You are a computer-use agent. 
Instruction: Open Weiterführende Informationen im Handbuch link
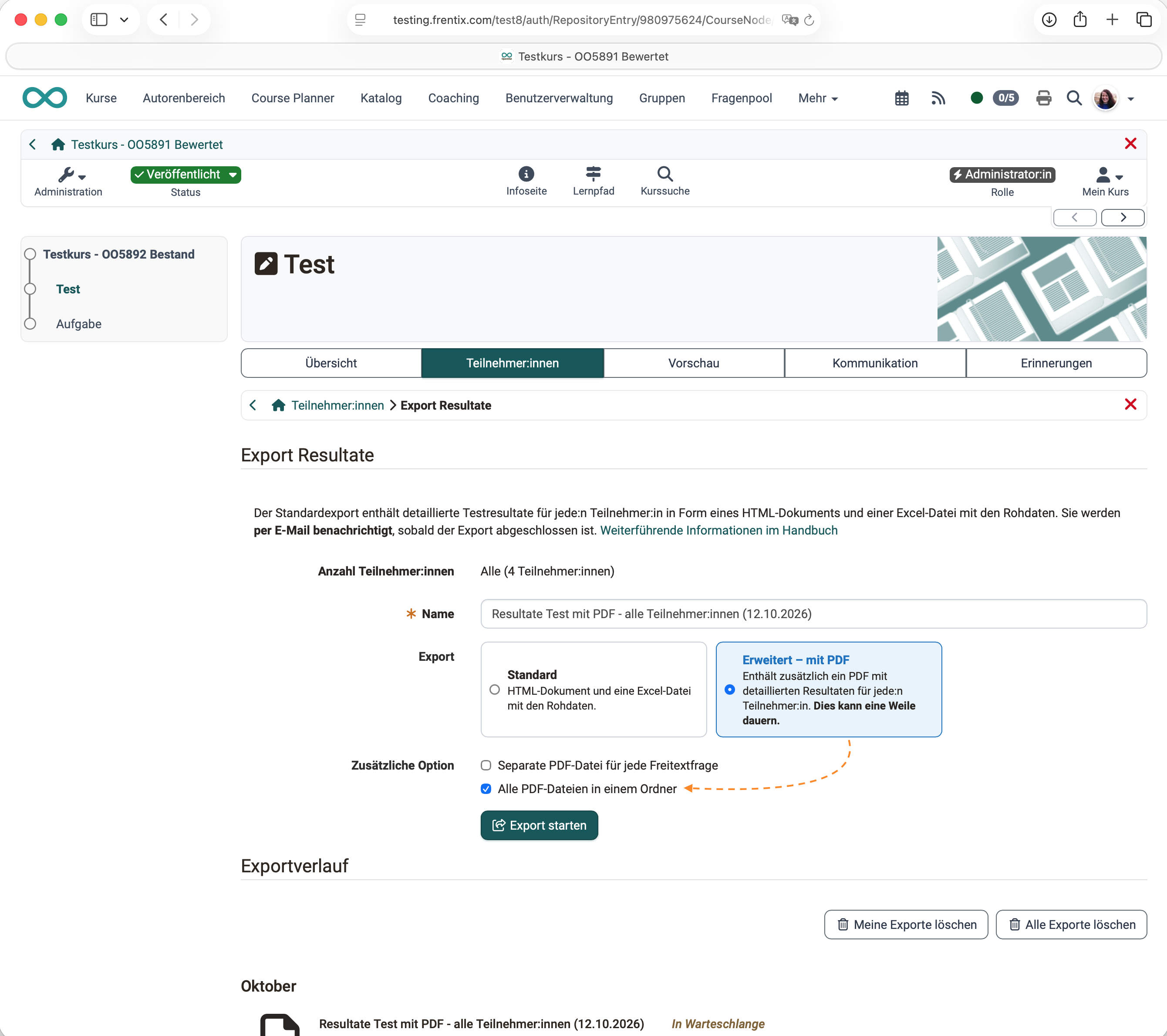[x=719, y=530]
